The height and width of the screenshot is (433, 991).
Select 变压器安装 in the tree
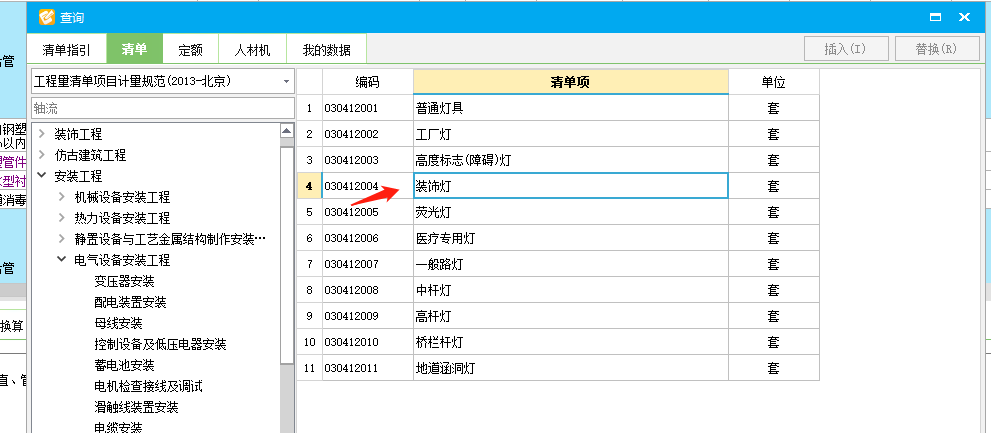tap(124, 281)
